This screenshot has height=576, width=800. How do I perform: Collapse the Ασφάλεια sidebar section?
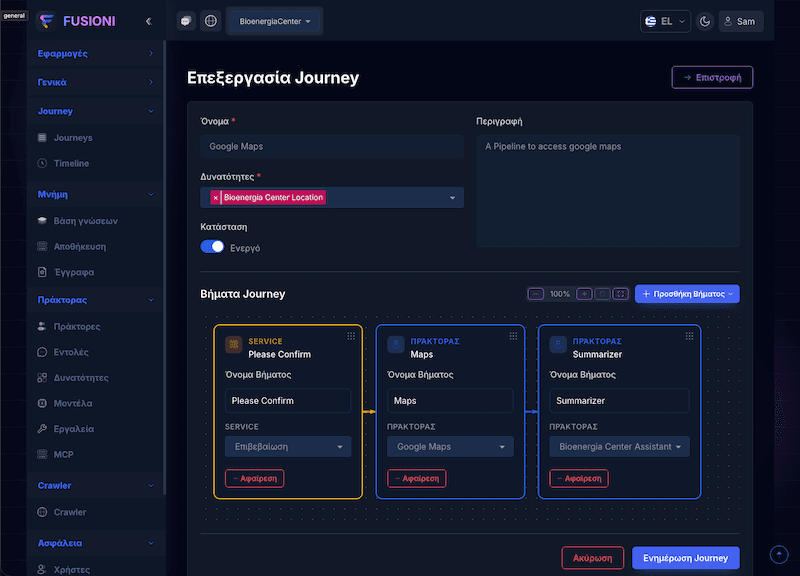(x=95, y=543)
